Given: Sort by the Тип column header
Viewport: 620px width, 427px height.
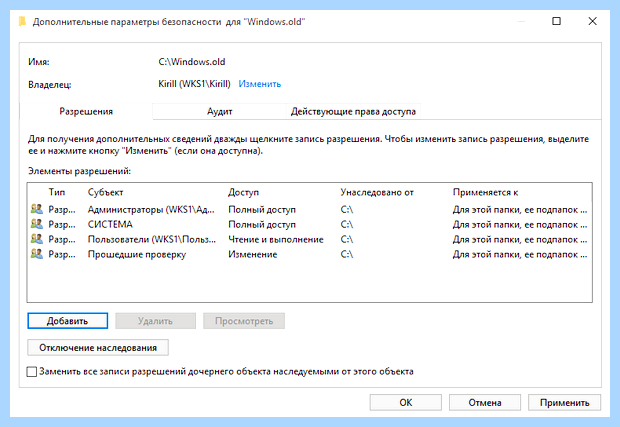Looking at the screenshot, I should tap(57, 192).
